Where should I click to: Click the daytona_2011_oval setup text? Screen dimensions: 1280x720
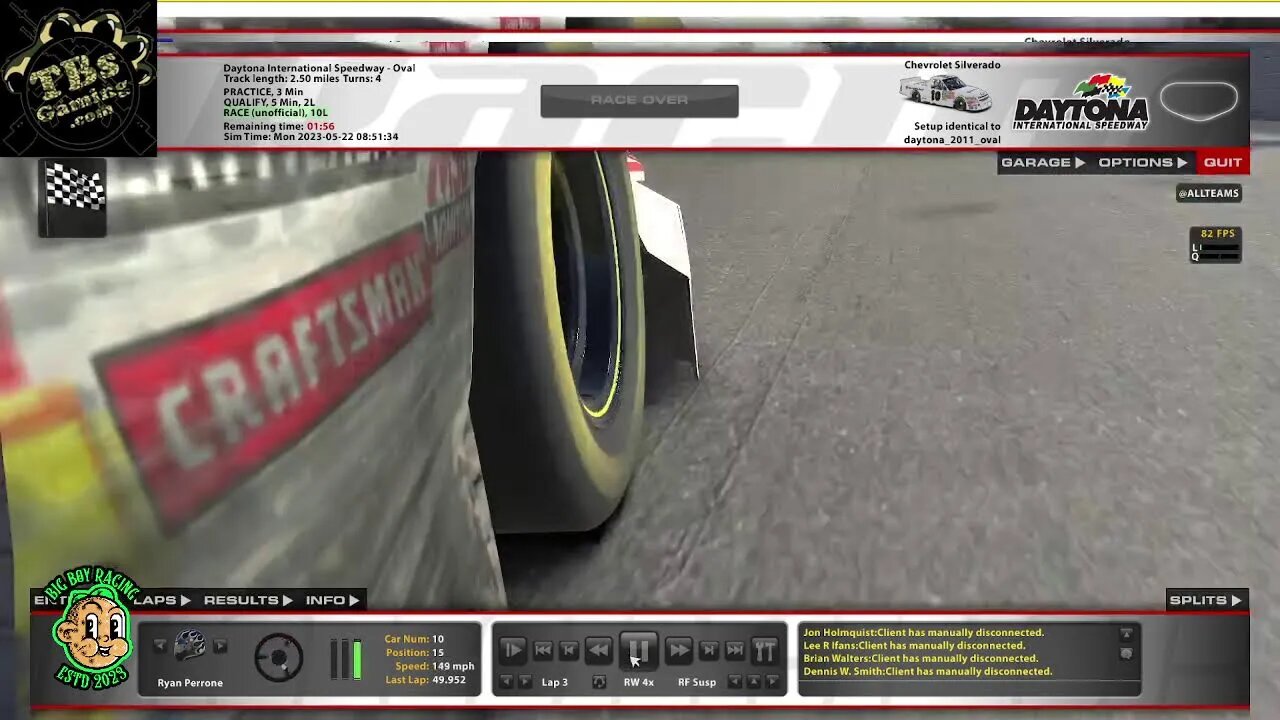coord(952,139)
